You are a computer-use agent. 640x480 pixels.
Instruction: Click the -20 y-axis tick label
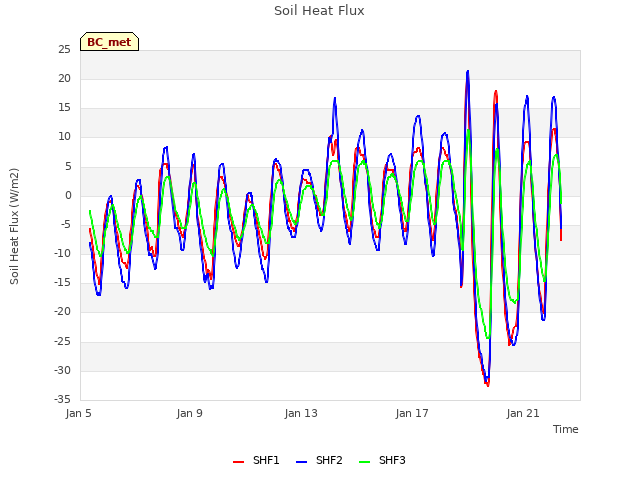pyautogui.click(x=62, y=311)
